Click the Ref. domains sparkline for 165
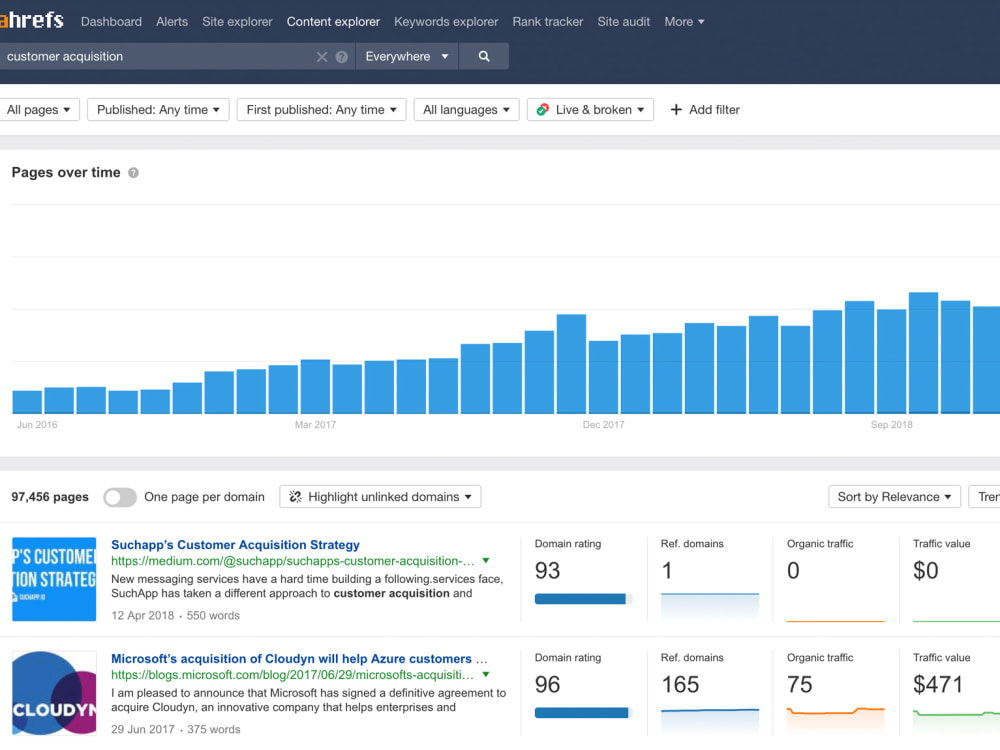The height and width of the screenshot is (750, 1000). [710, 720]
